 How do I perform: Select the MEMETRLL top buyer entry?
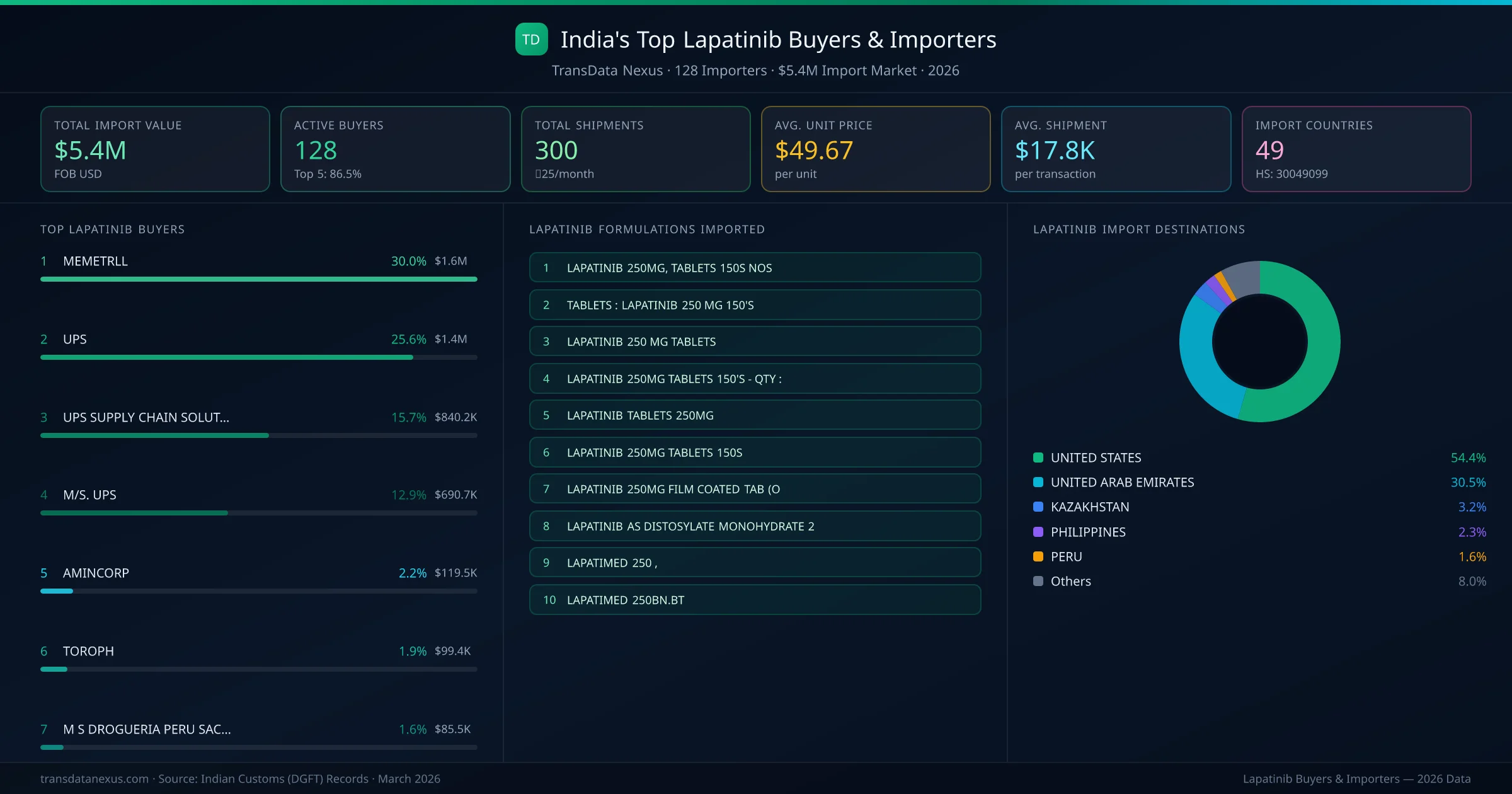point(95,260)
